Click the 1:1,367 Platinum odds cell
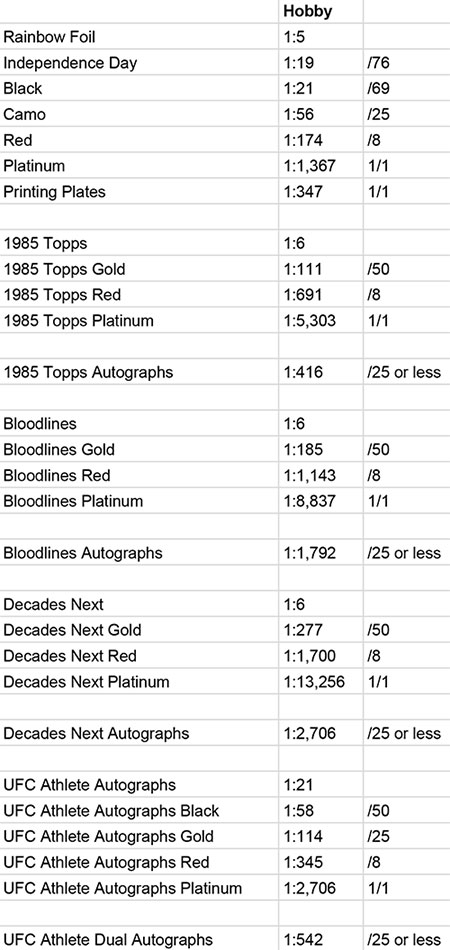Image resolution: width=450 pixels, height=950 pixels. [320, 165]
